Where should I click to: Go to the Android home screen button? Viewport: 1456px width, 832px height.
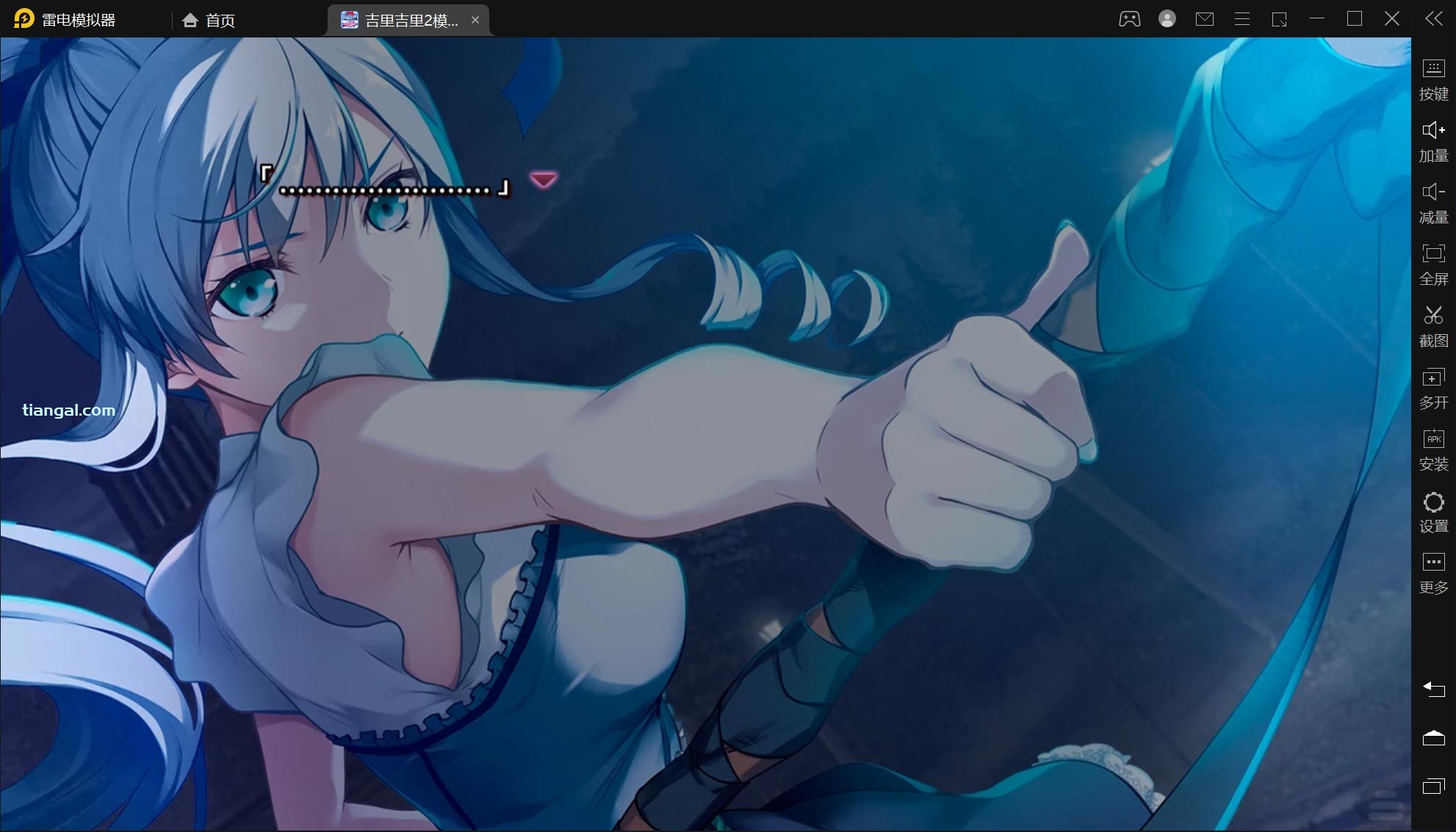[x=1433, y=737]
